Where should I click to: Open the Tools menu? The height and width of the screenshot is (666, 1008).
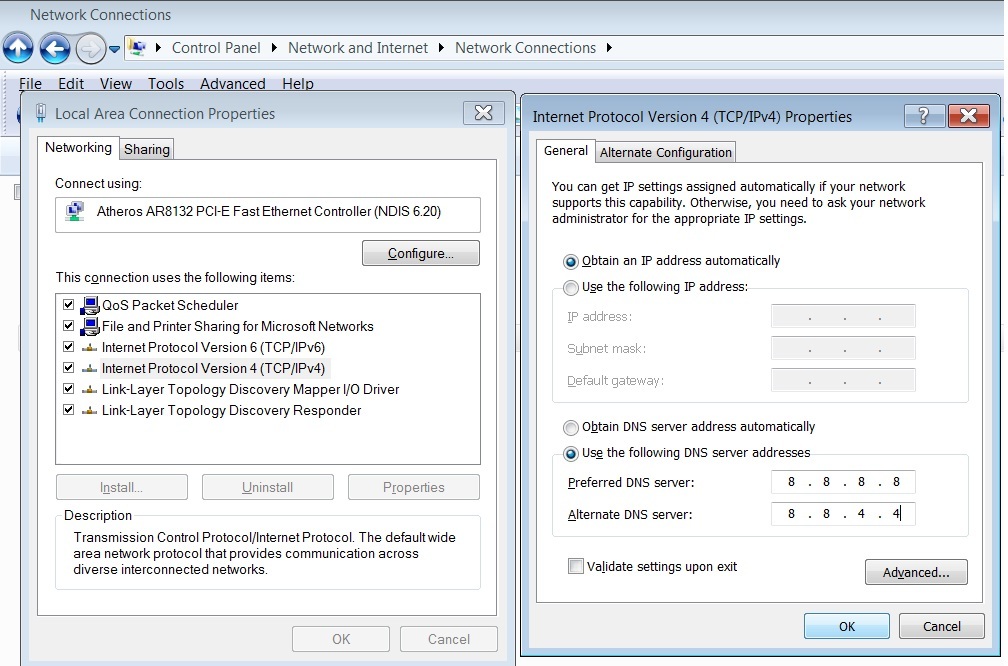coord(166,84)
